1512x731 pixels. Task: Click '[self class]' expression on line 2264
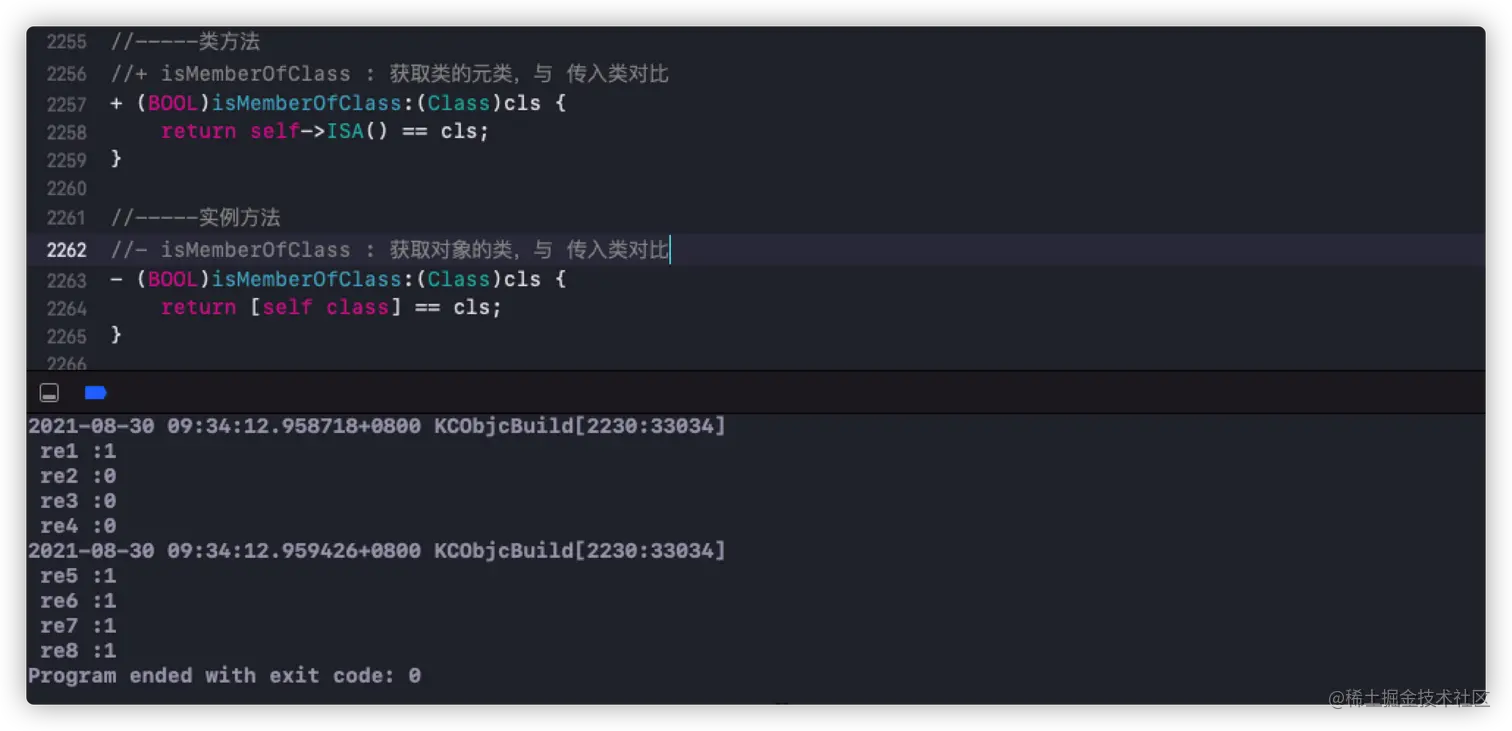click(x=326, y=307)
